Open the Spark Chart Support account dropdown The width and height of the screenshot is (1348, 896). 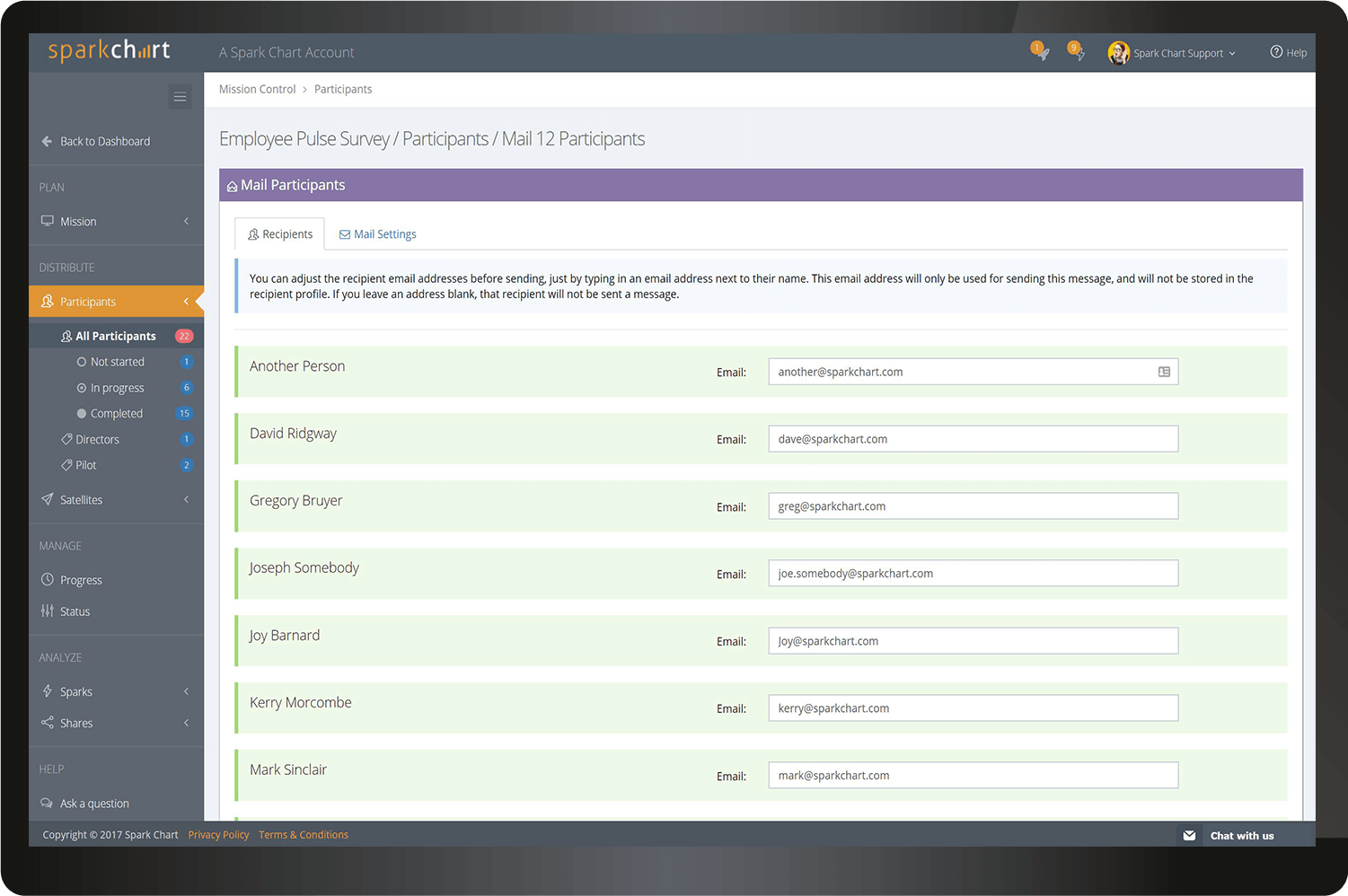(1184, 53)
